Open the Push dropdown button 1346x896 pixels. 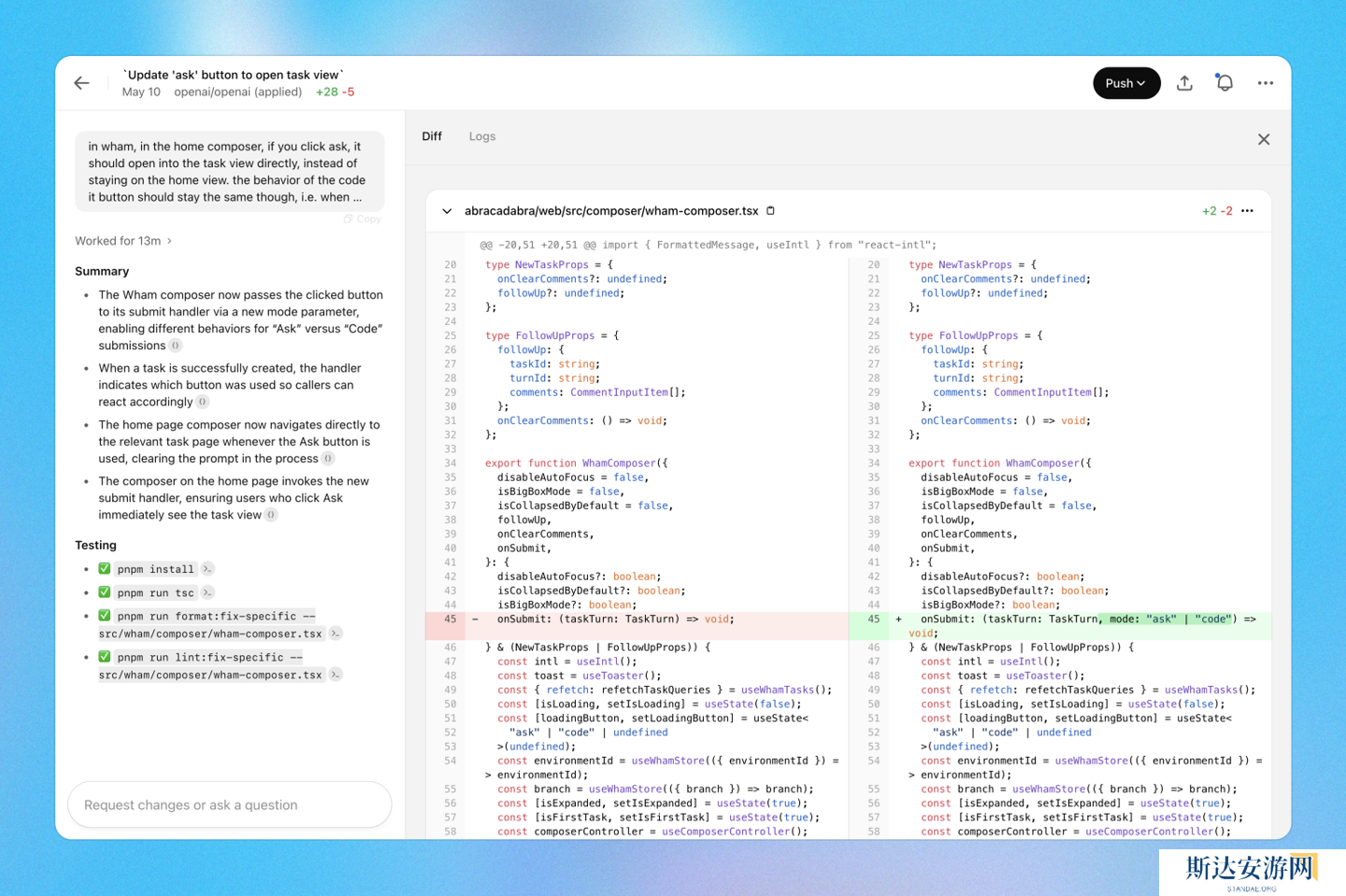coord(1125,83)
